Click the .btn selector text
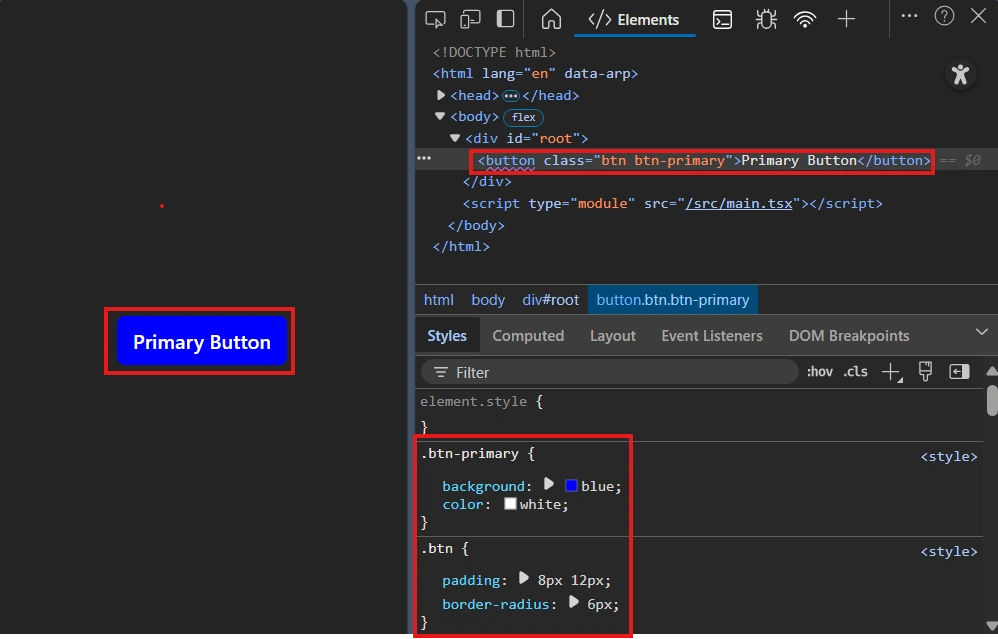Image resolution: width=998 pixels, height=639 pixels. [x=437, y=549]
